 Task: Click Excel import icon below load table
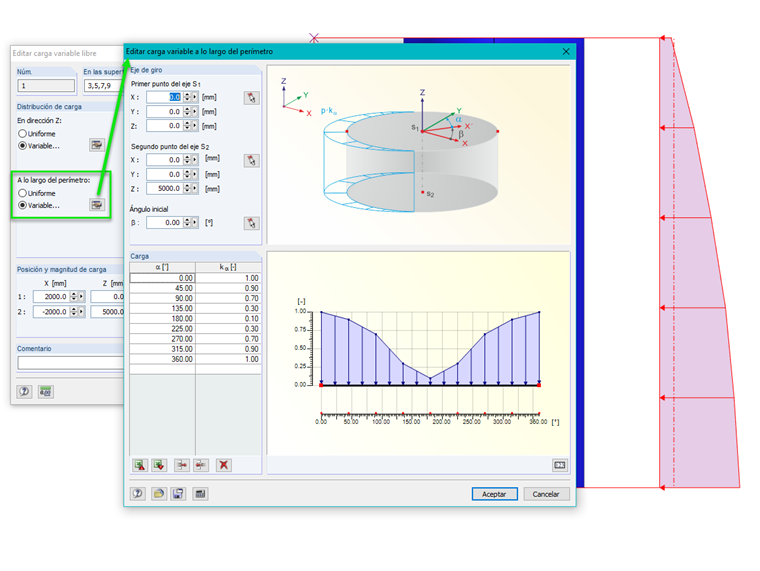tap(140, 465)
